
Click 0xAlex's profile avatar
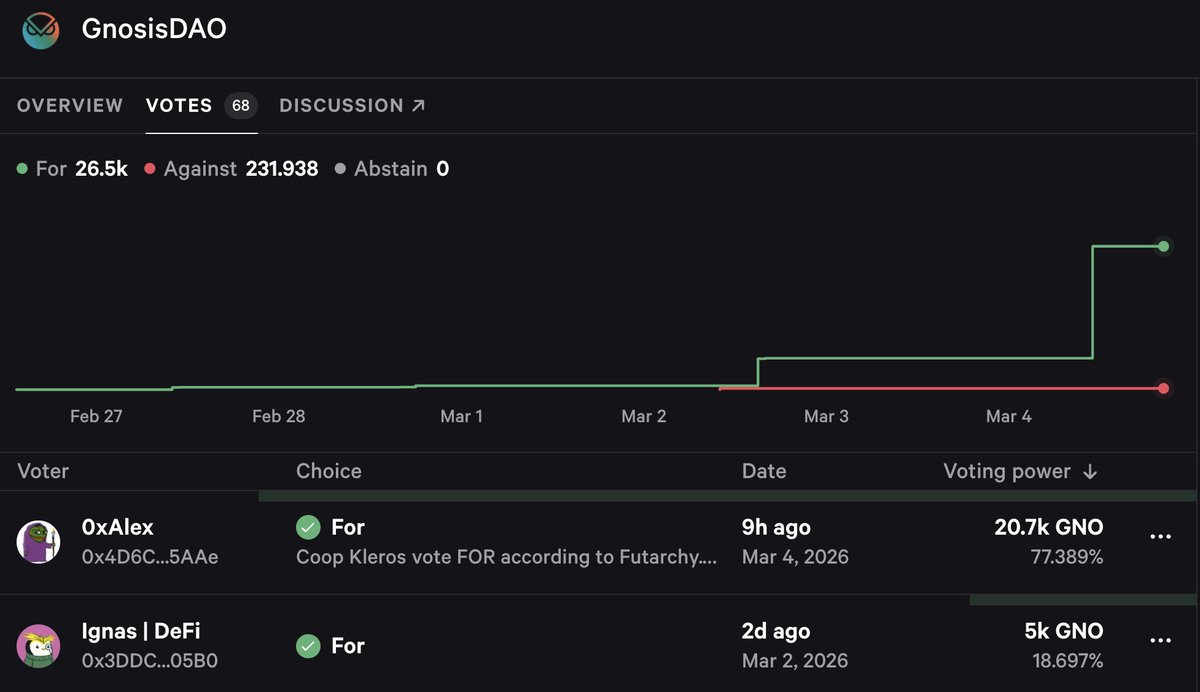pyautogui.click(x=38, y=541)
